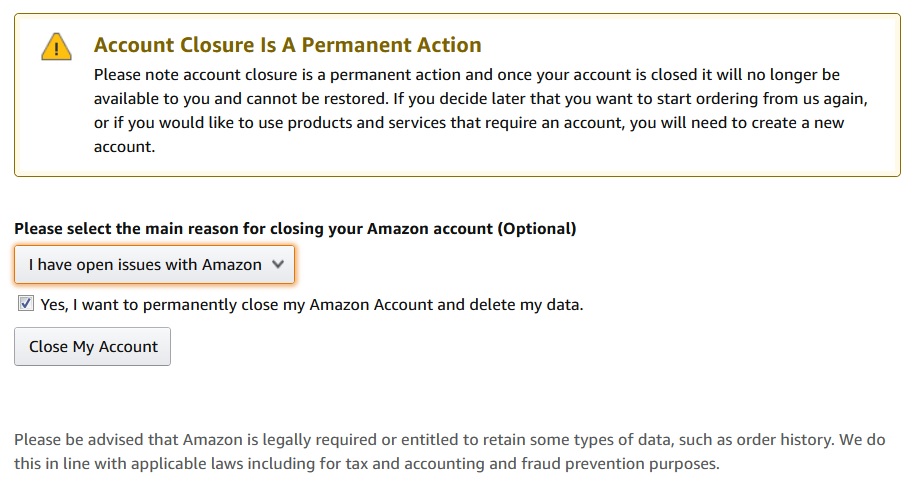
Task: Click the yellow warning triangle icon
Action: [56, 47]
